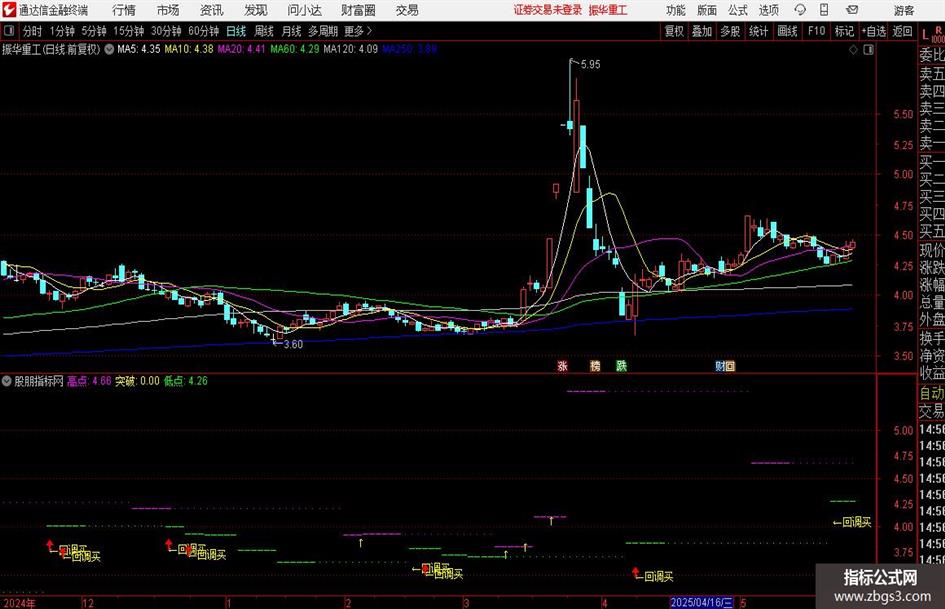Switch to the 月线 monthly tab
The height and width of the screenshot is (609, 945).
[291, 31]
